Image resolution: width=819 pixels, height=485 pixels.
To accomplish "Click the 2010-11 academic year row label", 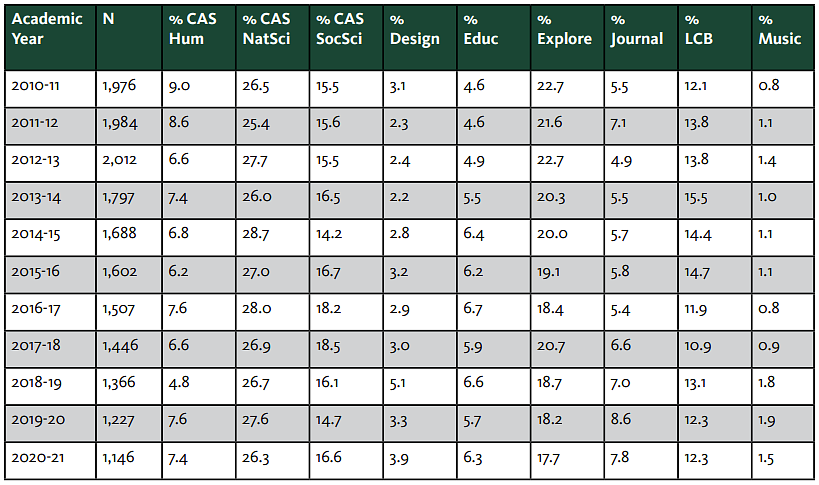I will 48,85.
